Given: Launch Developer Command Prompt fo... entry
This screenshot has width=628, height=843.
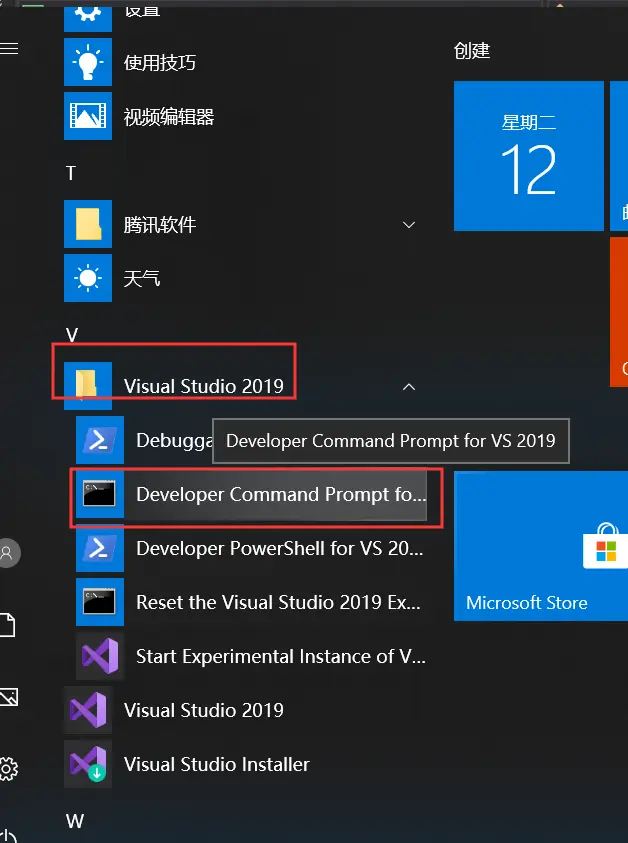Looking at the screenshot, I should click(251, 494).
